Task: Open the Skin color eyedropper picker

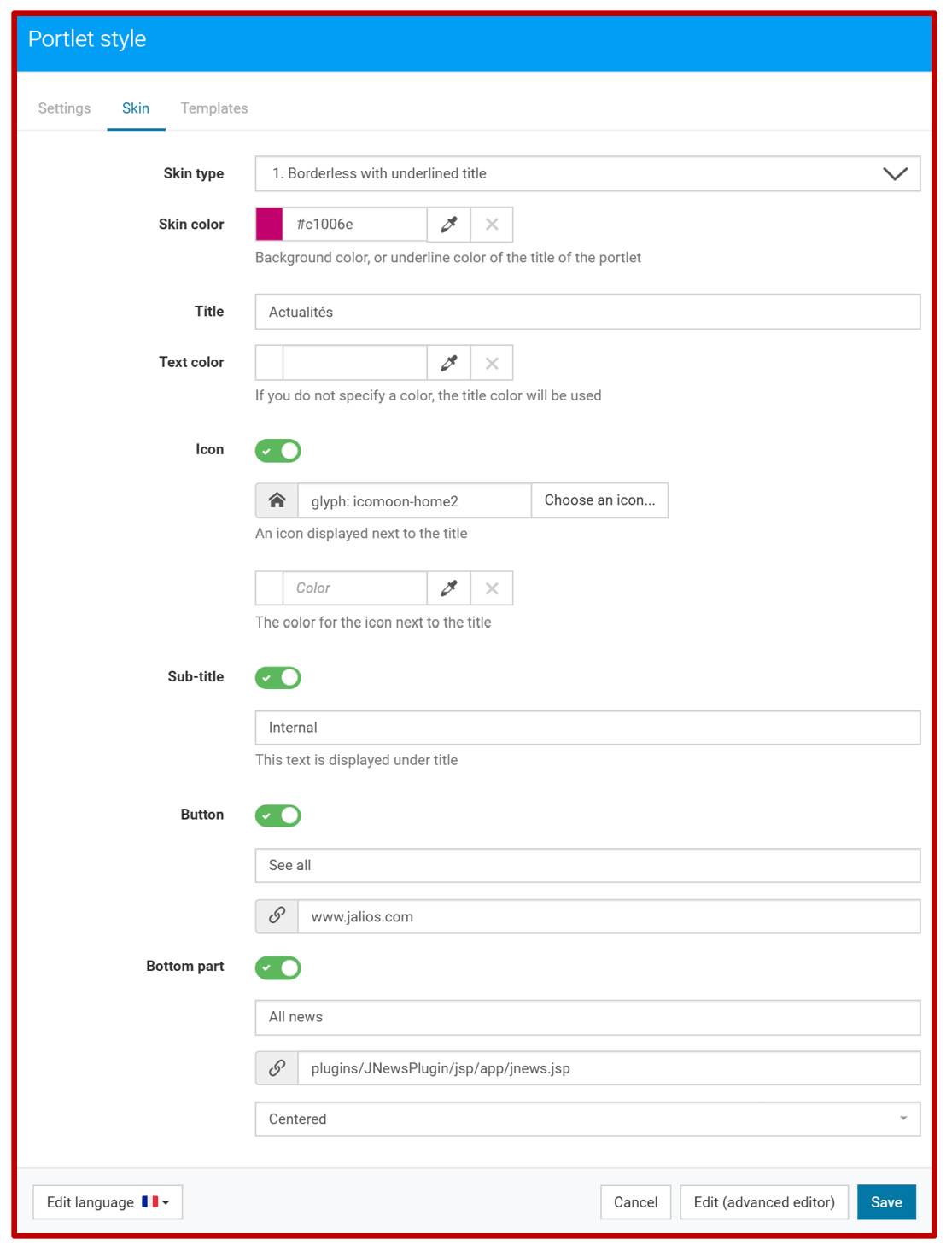Action: [x=448, y=225]
